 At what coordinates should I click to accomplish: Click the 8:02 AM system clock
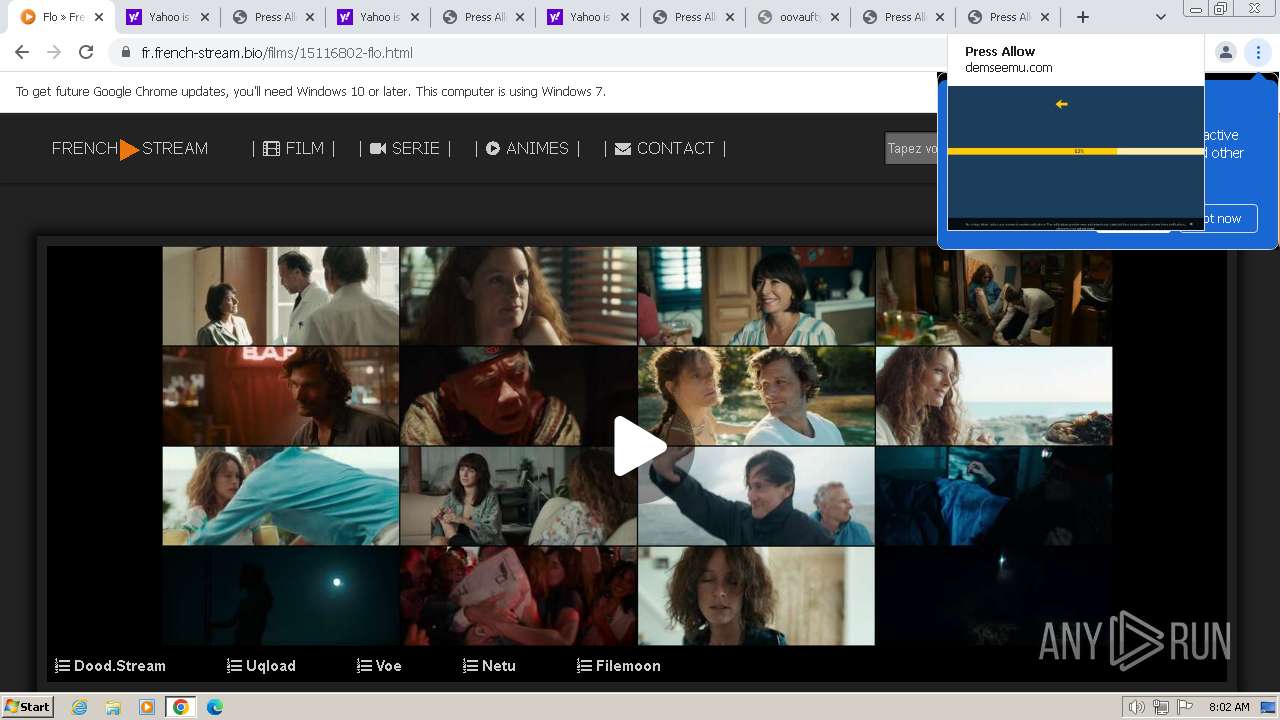coord(1229,707)
